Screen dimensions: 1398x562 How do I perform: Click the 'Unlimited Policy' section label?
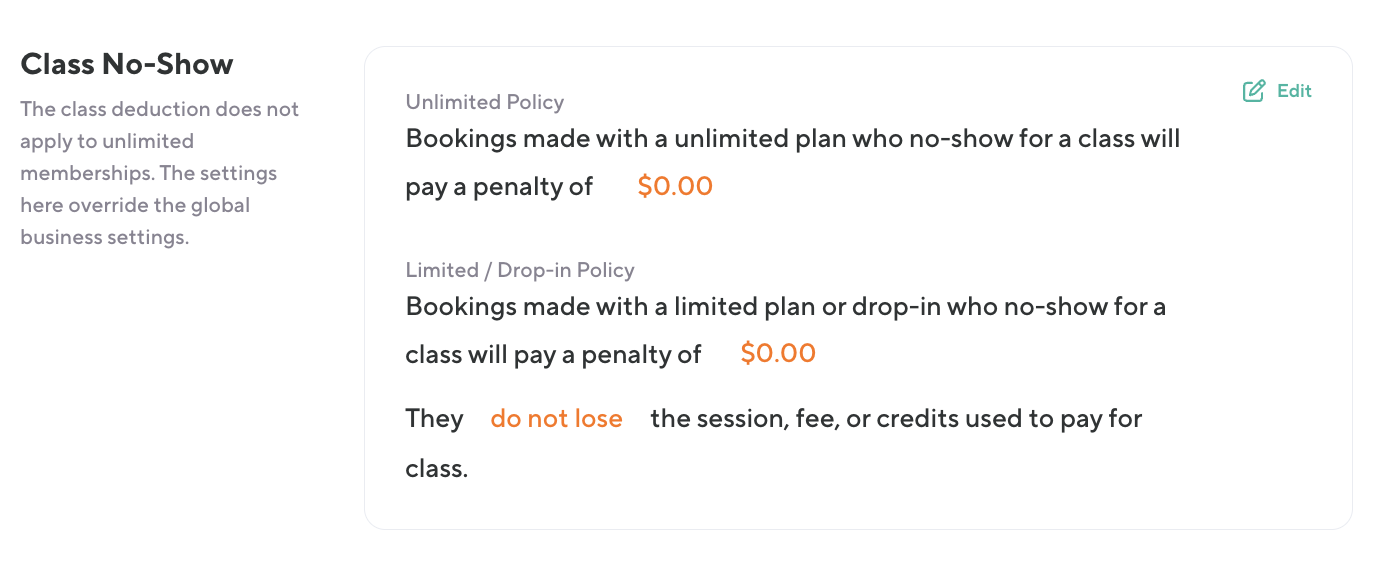484,102
